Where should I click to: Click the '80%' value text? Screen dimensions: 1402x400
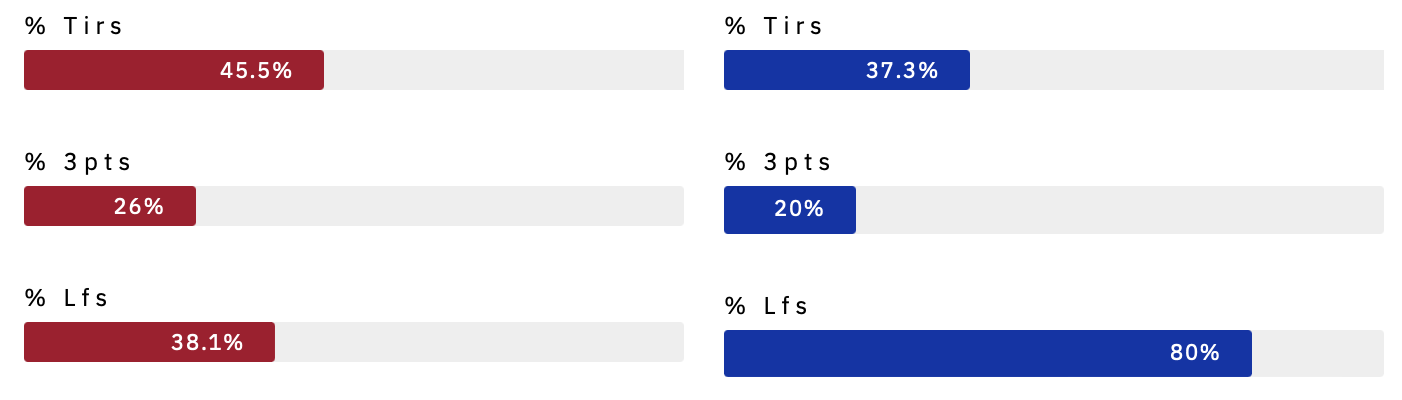[x=1195, y=353]
